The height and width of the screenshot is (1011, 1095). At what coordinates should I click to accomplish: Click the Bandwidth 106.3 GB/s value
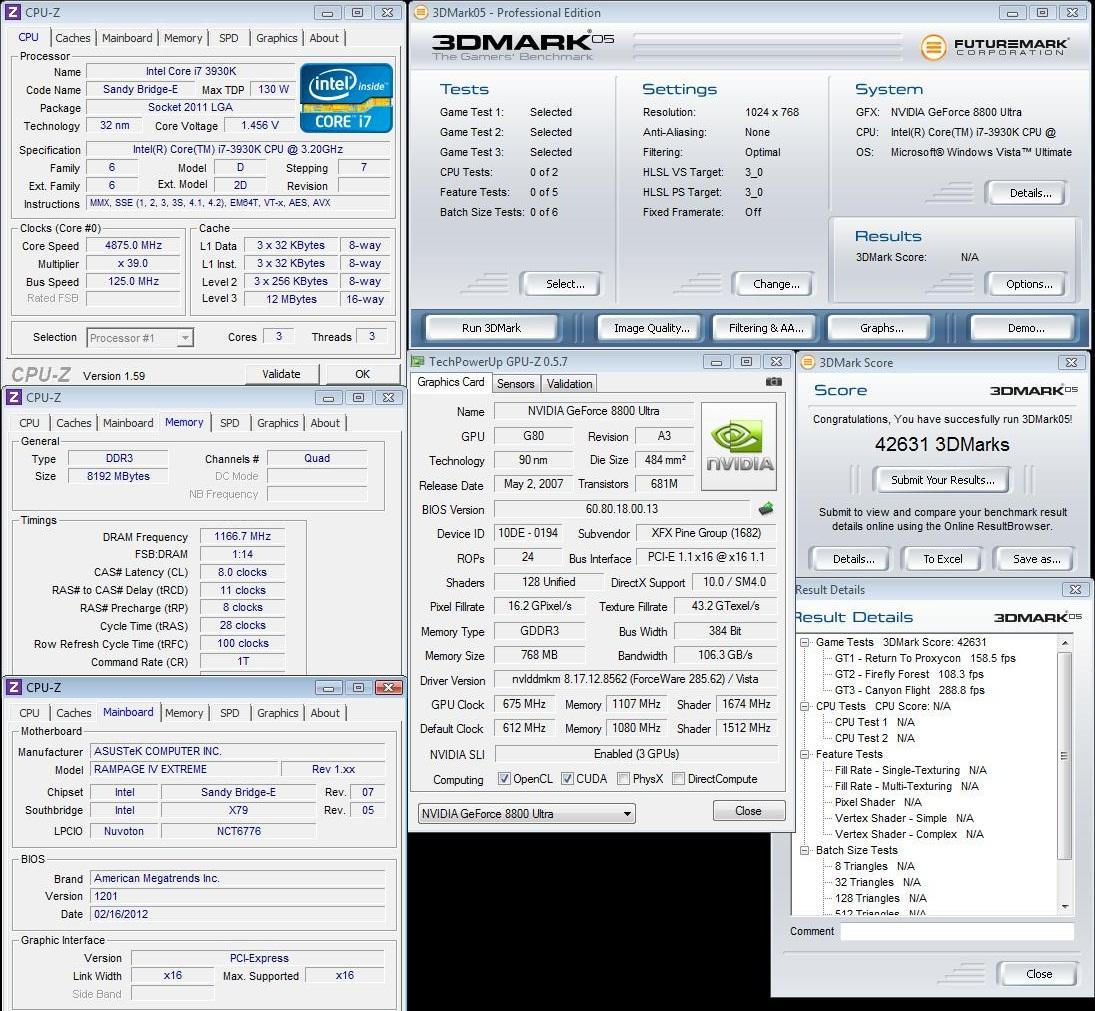point(725,655)
